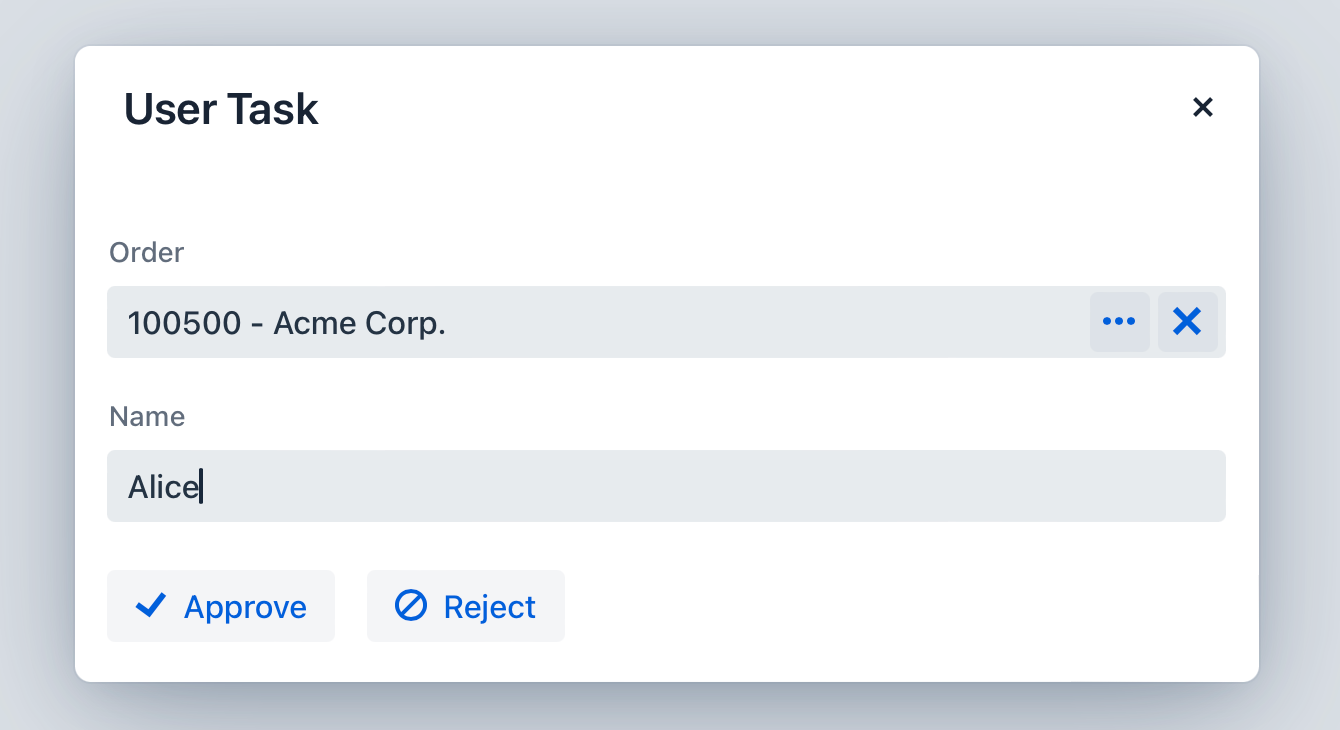1340x730 pixels.
Task: Click the prohibition icon on the Reject button
Action: (409, 605)
